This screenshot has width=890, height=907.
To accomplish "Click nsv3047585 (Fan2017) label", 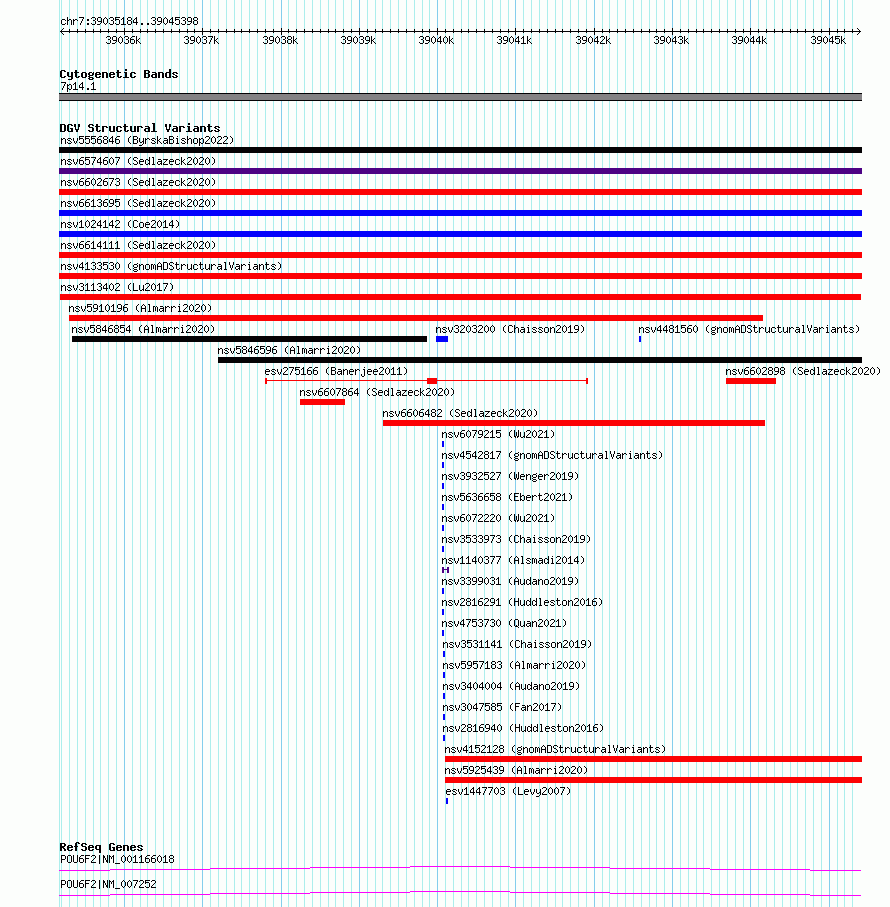I will coord(502,708).
